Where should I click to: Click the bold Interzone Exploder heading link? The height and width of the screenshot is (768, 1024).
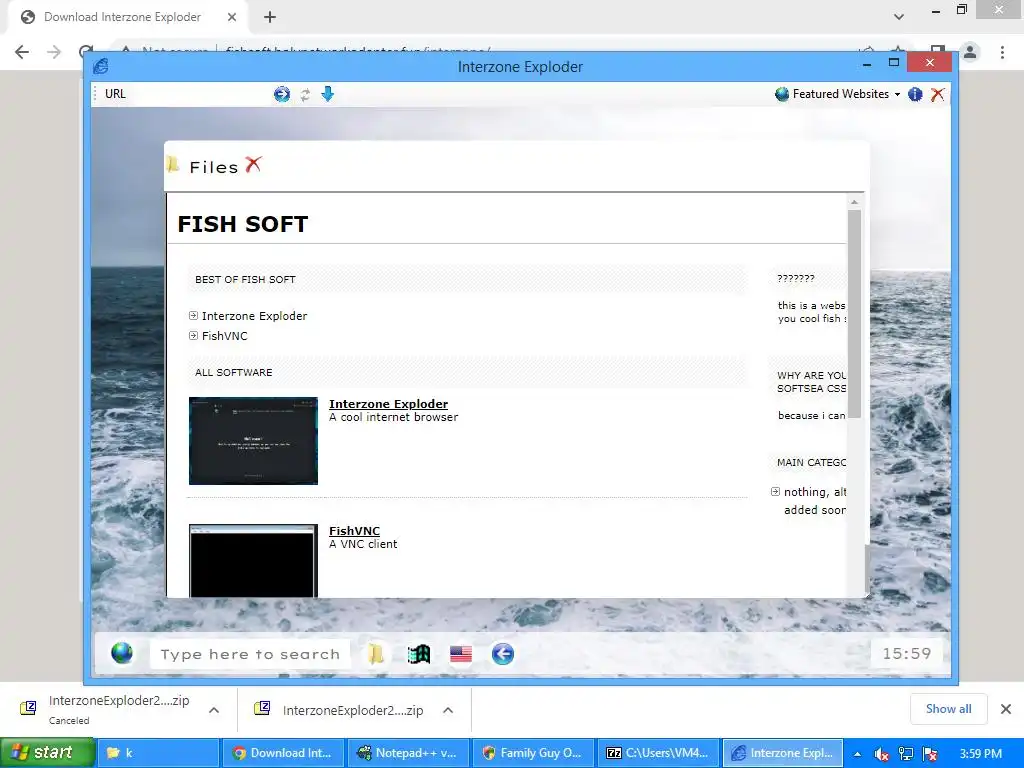[x=389, y=404]
